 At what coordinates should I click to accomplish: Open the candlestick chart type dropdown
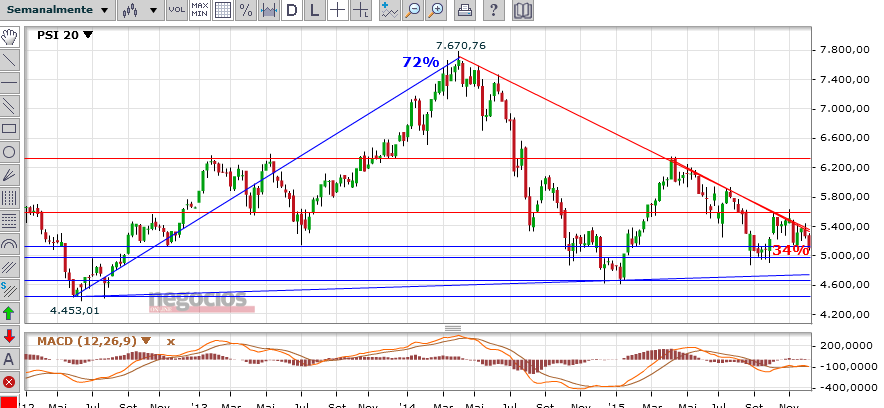(x=140, y=10)
